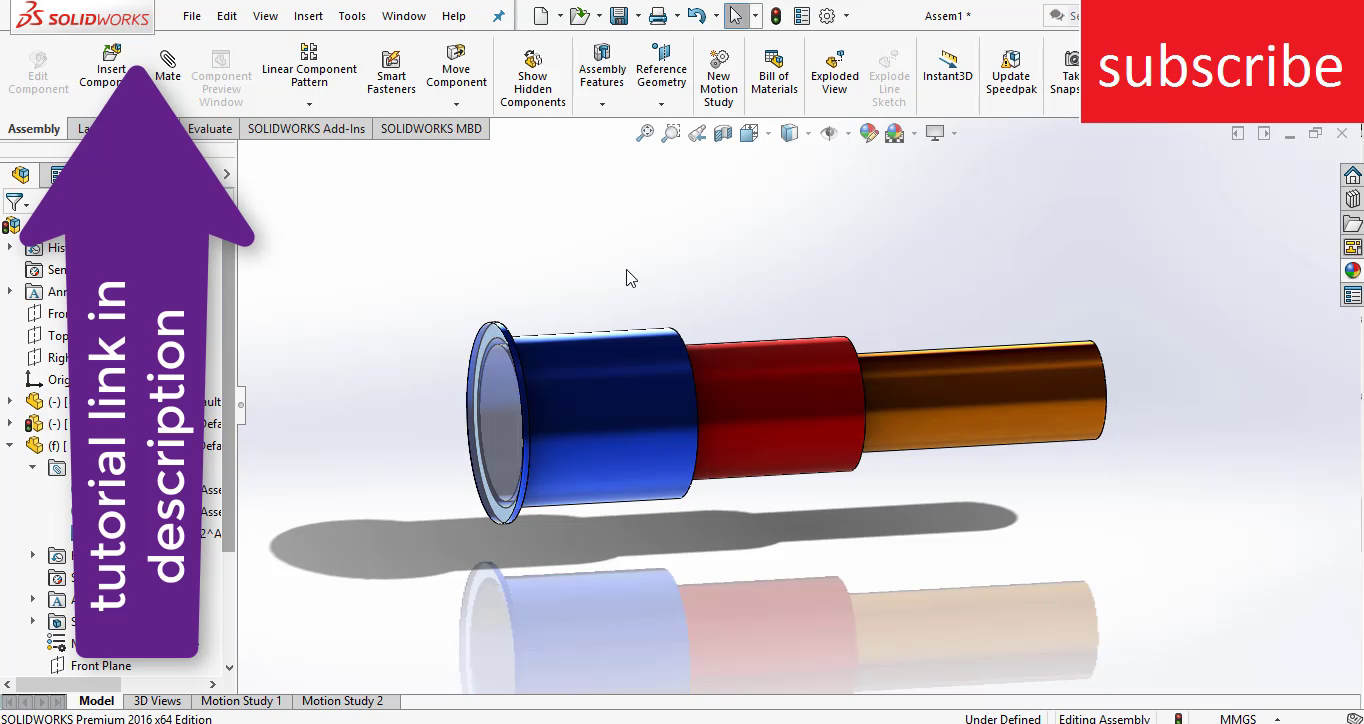
Task: Click the Print icon
Action: pyautogui.click(x=657, y=16)
